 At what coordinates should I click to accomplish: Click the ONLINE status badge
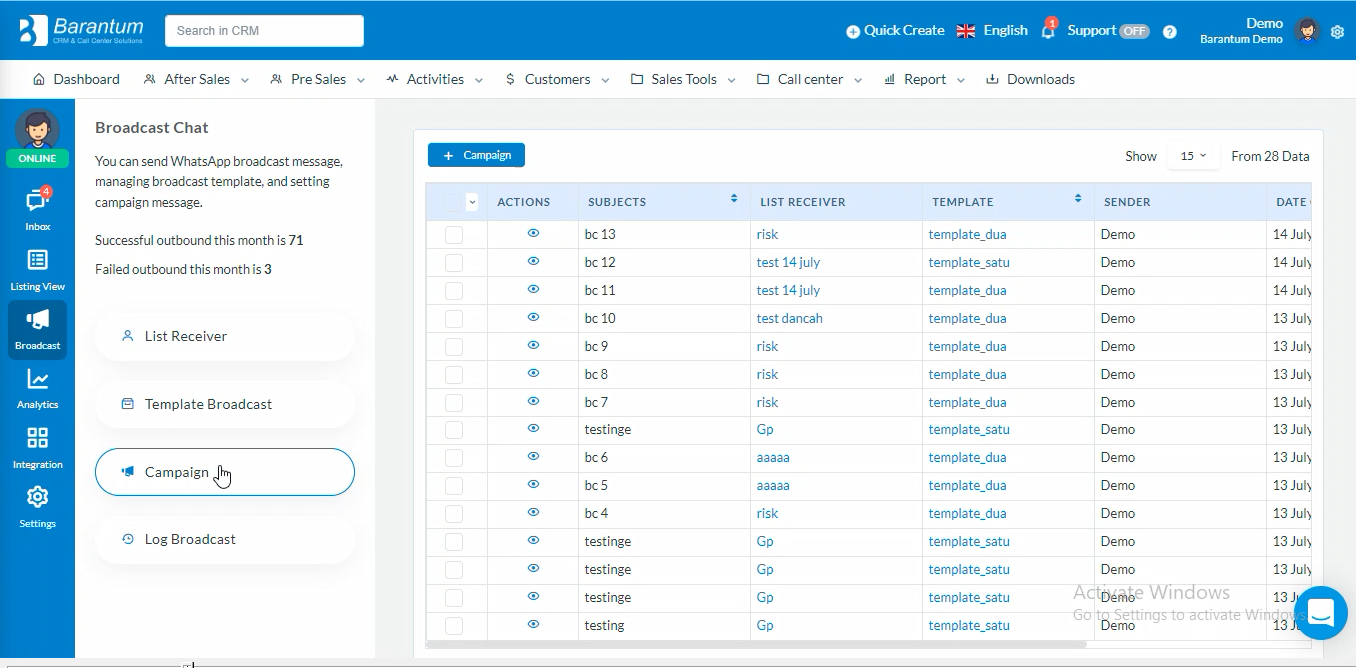(37, 158)
